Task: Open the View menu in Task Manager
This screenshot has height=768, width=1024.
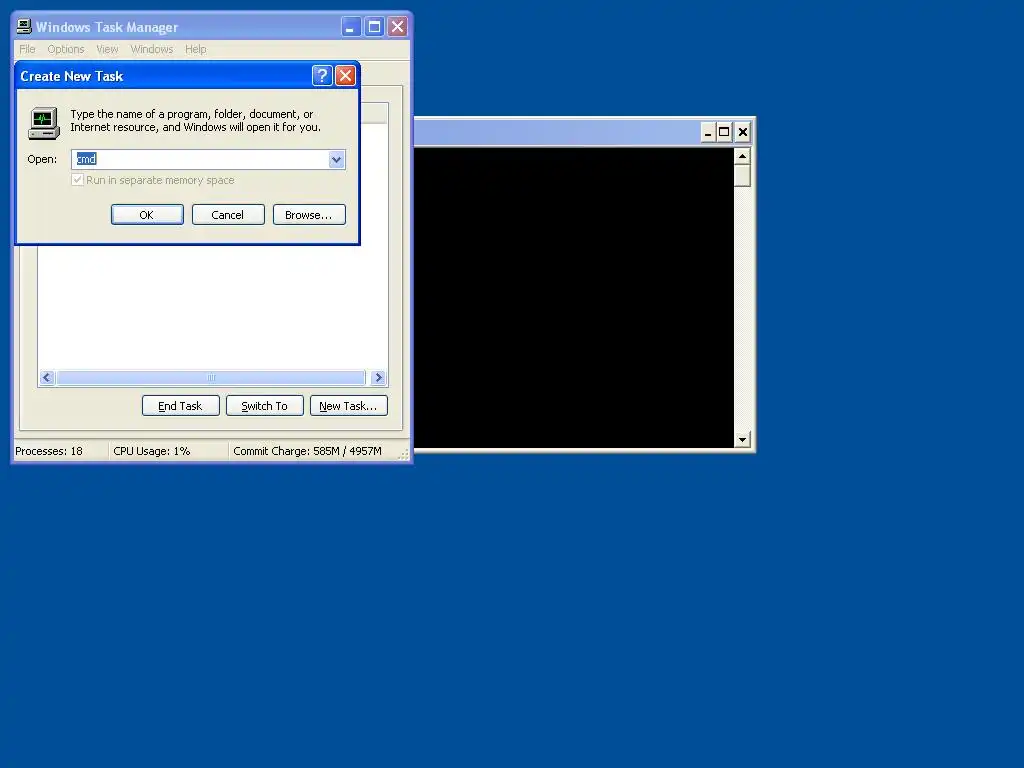Action: pyautogui.click(x=107, y=49)
